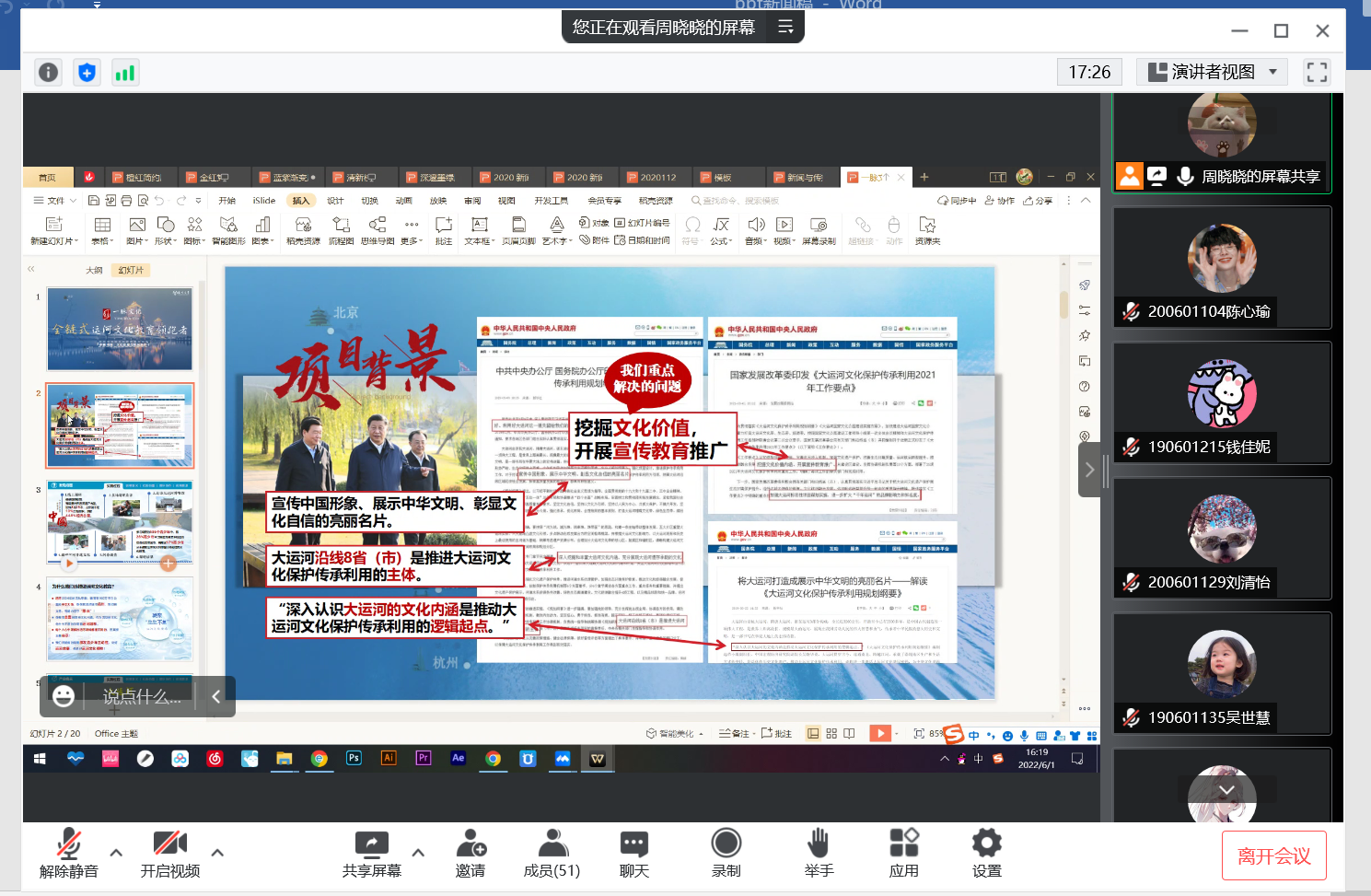This screenshot has width=1371, height=896.
Task: Open 设置 settings gear
Action: [x=986, y=853]
